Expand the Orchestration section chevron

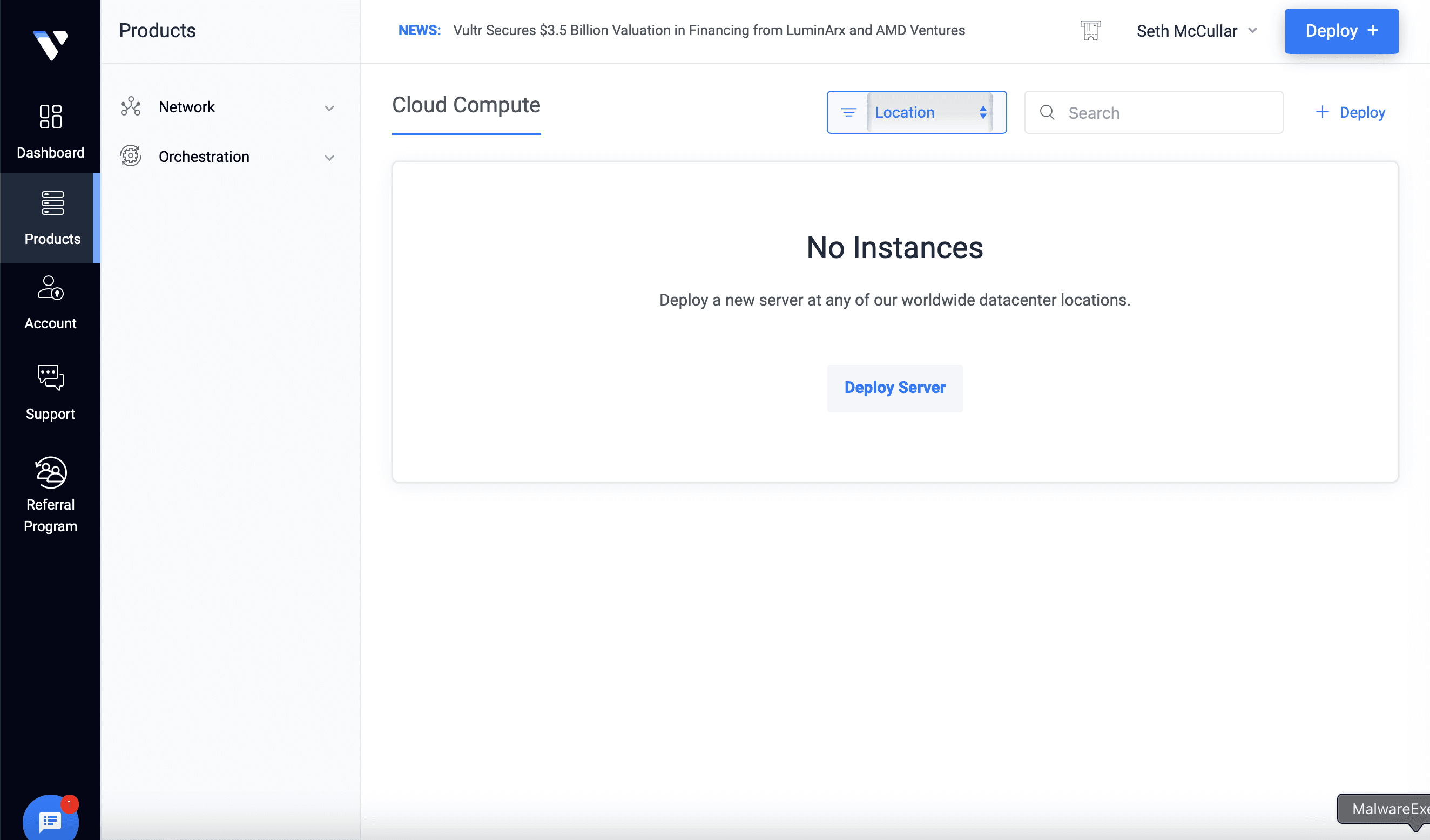point(329,158)
